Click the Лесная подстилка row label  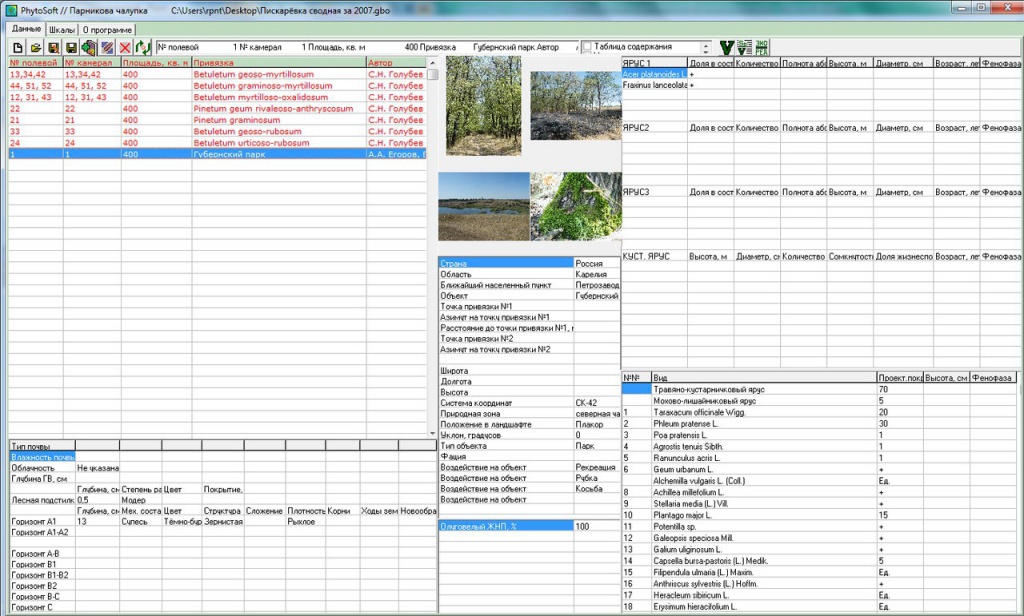(x=42, y=500)
